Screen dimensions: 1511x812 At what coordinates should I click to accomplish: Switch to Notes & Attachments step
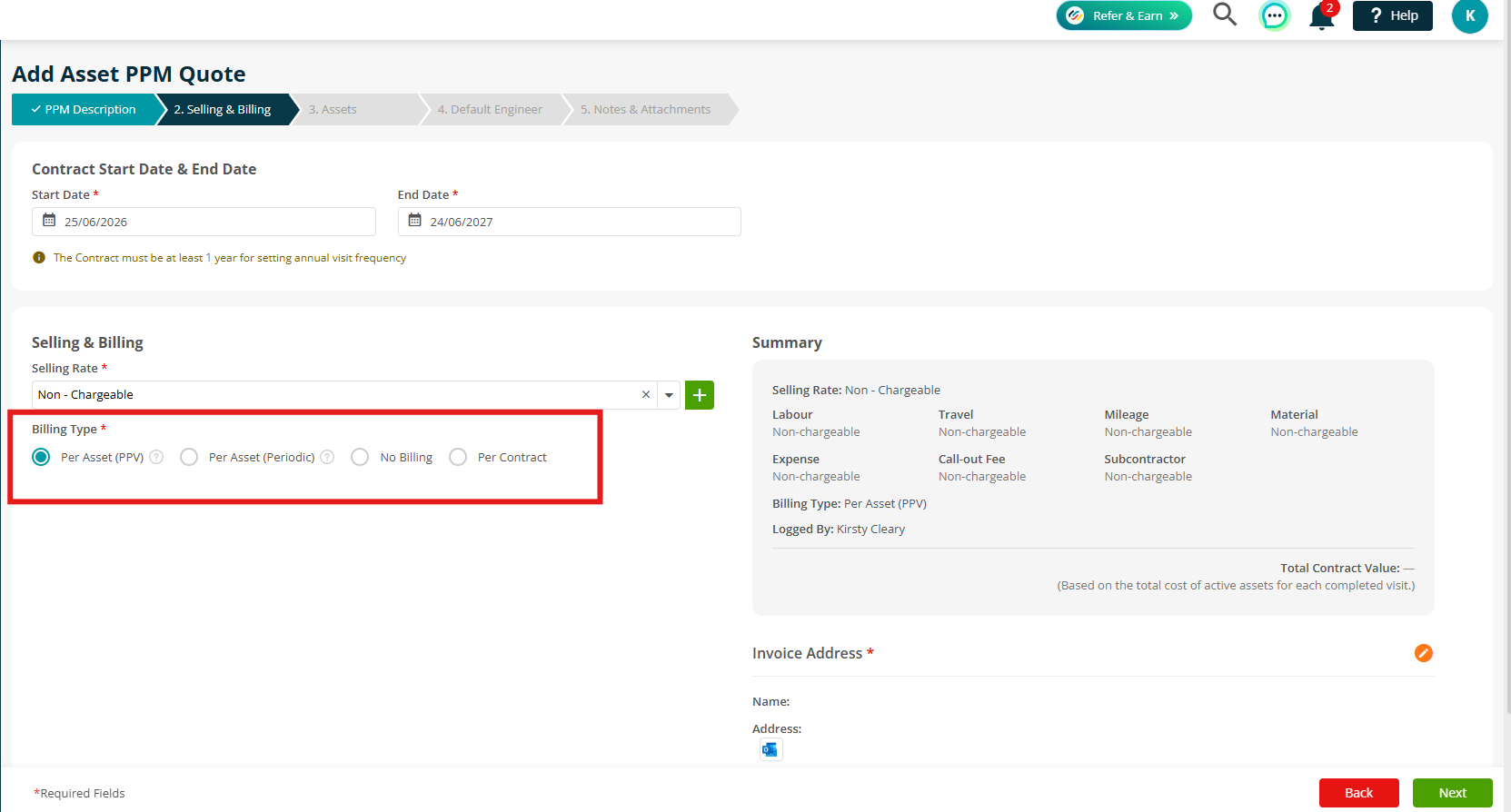[x=646, y=109]
